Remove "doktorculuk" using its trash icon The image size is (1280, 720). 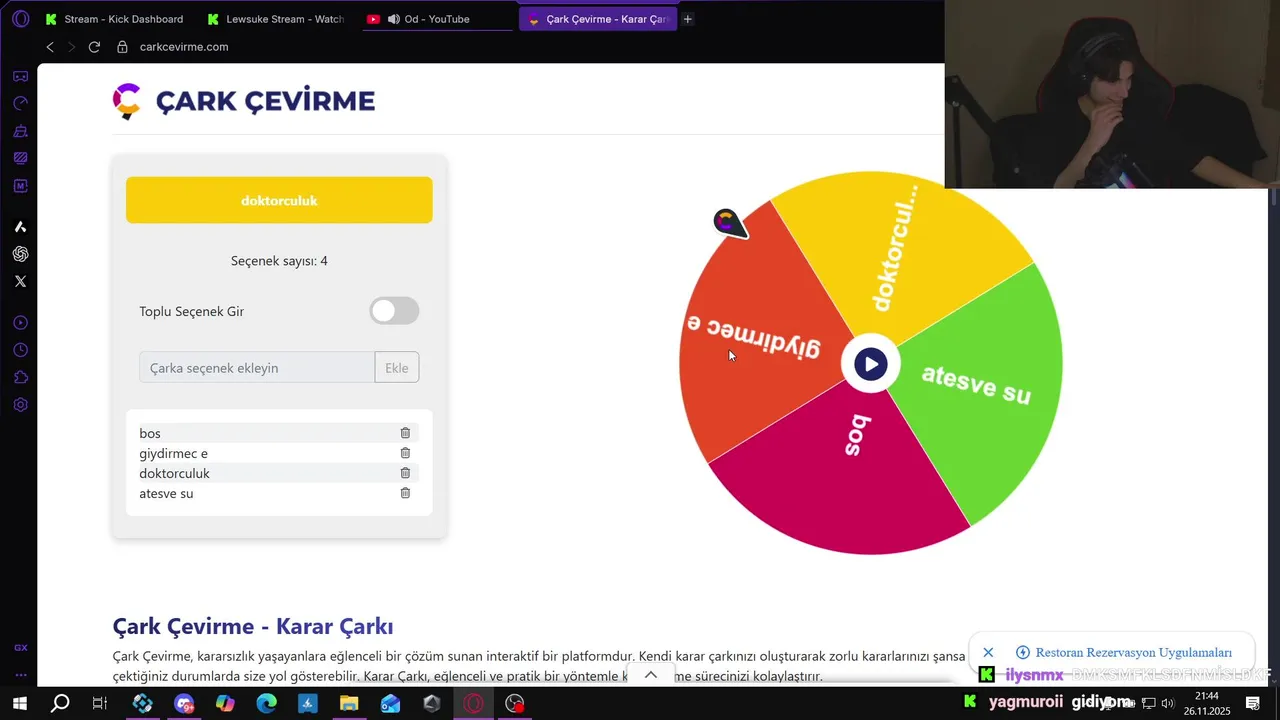[405, 473]
